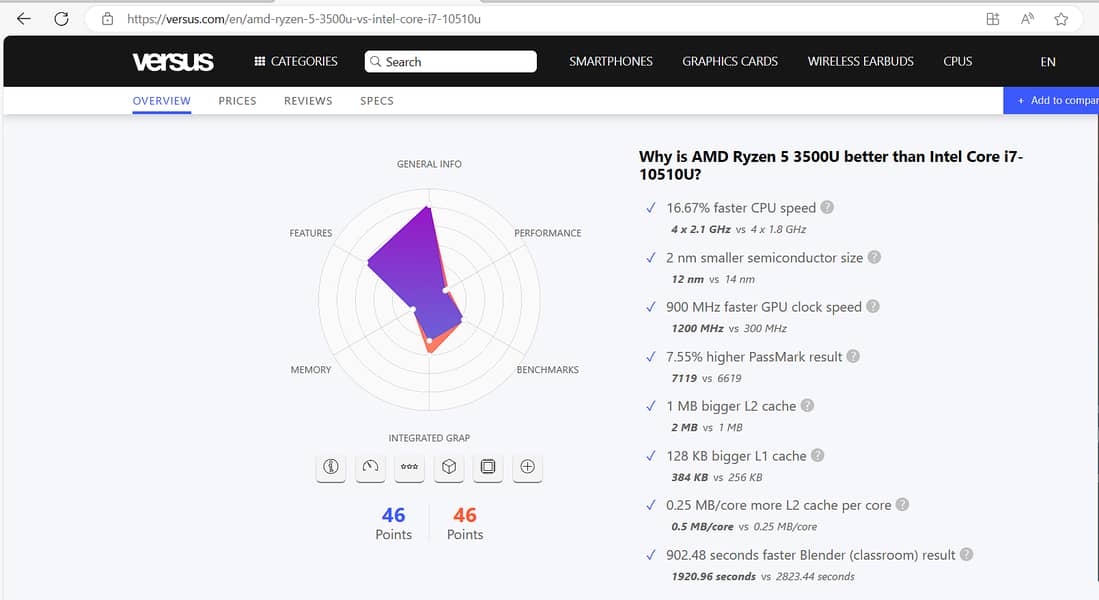The image size is (1099, 600).
Task: Go to the Reviews tab
Action: tap(307, 101)
